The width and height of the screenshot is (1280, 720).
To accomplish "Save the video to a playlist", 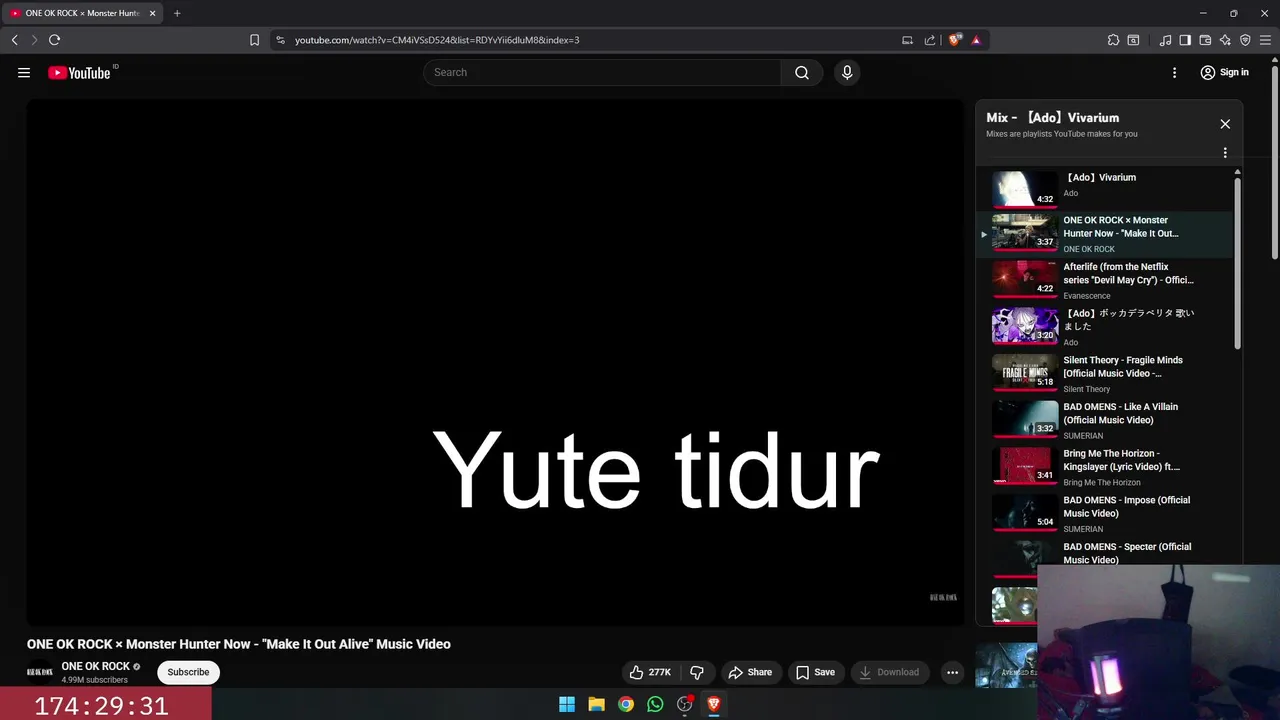I will (815, 672).
